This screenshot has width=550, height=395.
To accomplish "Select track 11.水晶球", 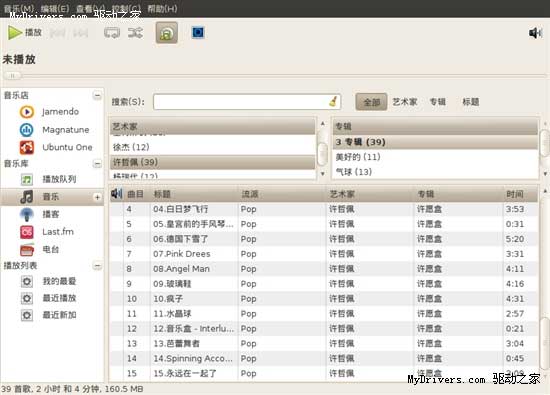I will click(324, 314).
